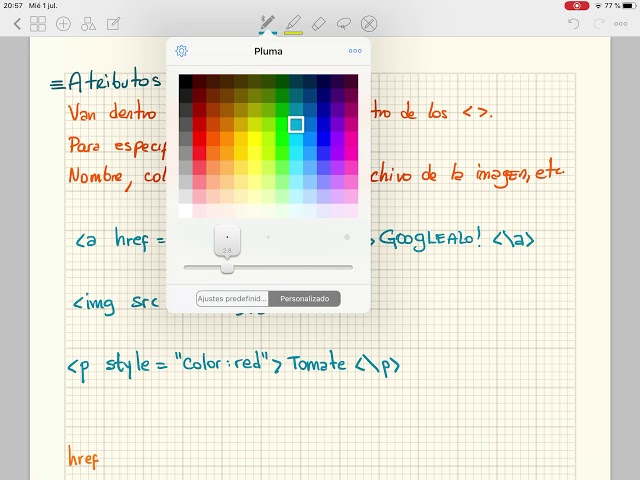Select the lasso selection tool

(344, 24)
